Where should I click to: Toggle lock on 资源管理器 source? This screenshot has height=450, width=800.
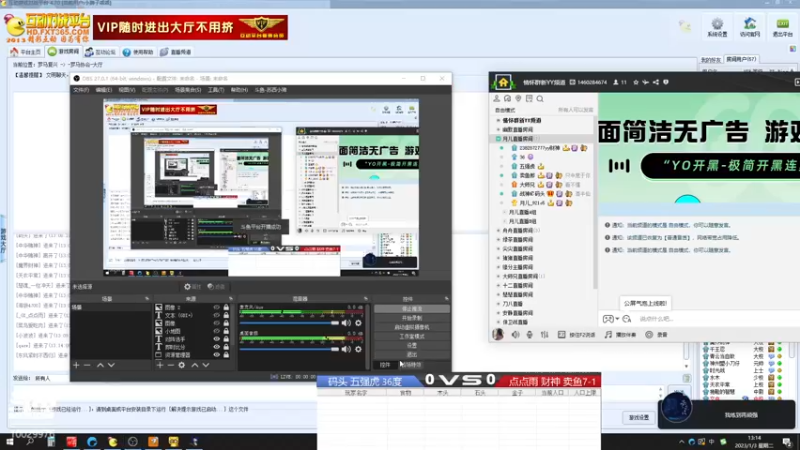(x=226, y=355)
